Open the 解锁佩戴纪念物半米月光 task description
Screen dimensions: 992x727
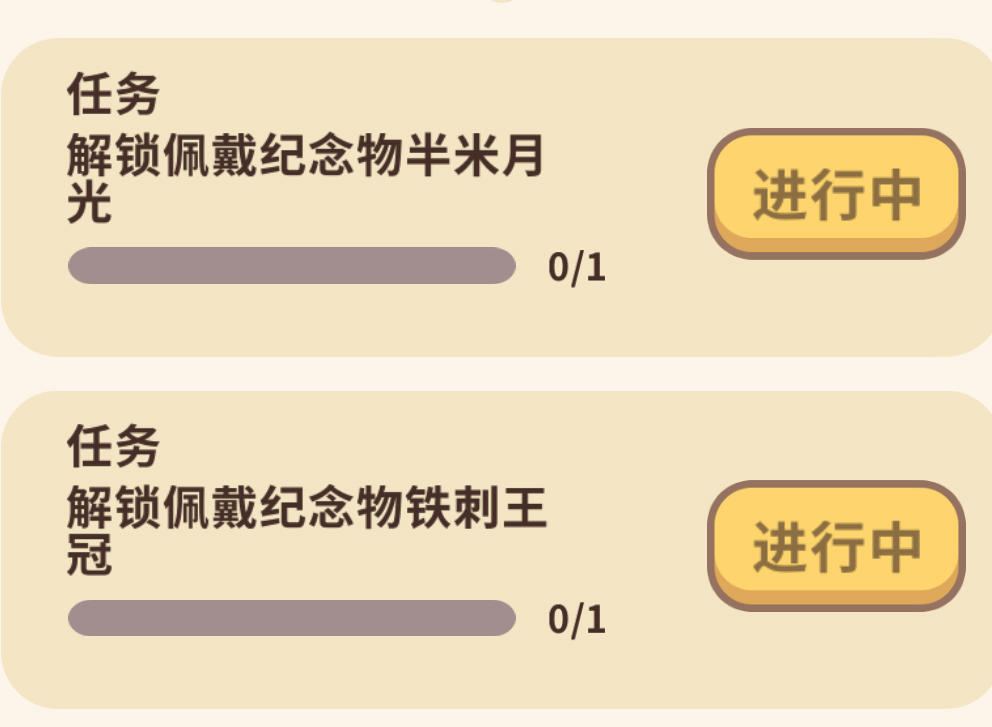point(305,160)
